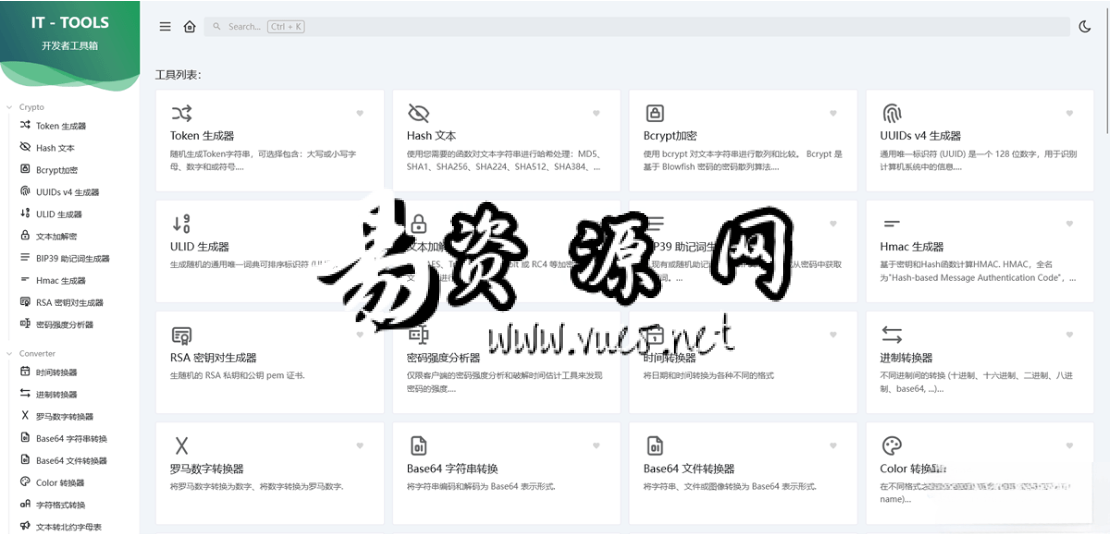Open the RSA 密钥对生成器 tool card

tap(270, 362)
